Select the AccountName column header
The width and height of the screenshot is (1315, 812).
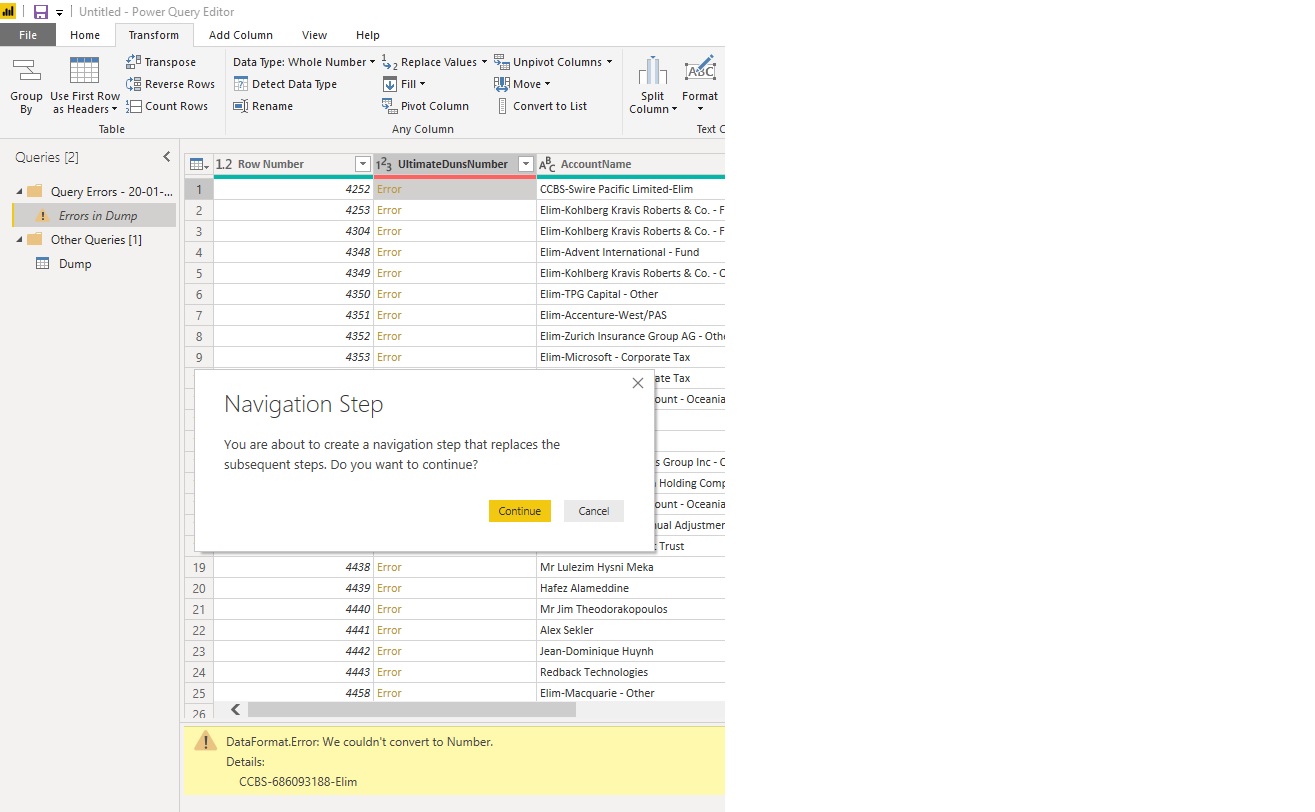pos(631,164)
